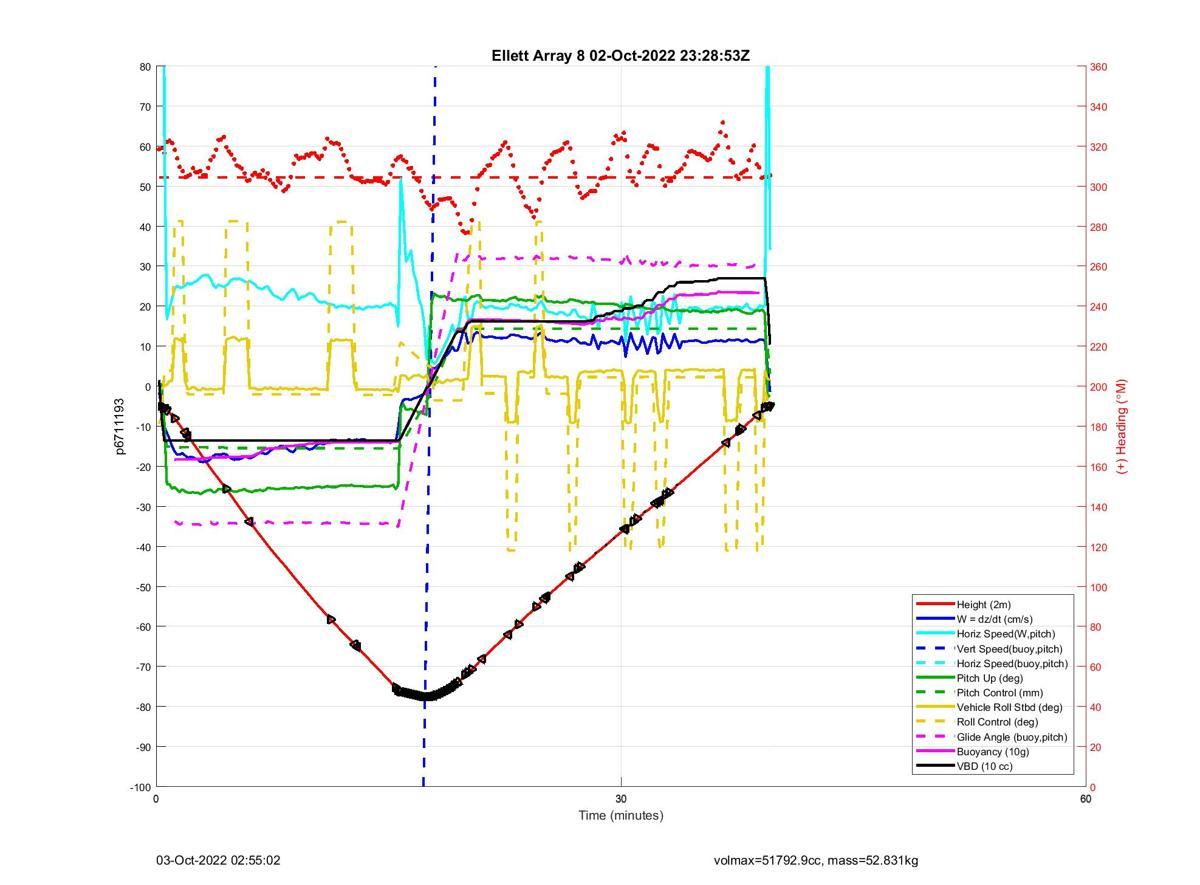Screen dimensions: 1200x885
Task: Select legend entry 'Horiz Speed(buoy,pitch)'
Action: pyautogui.click(x=1012, y=663)
